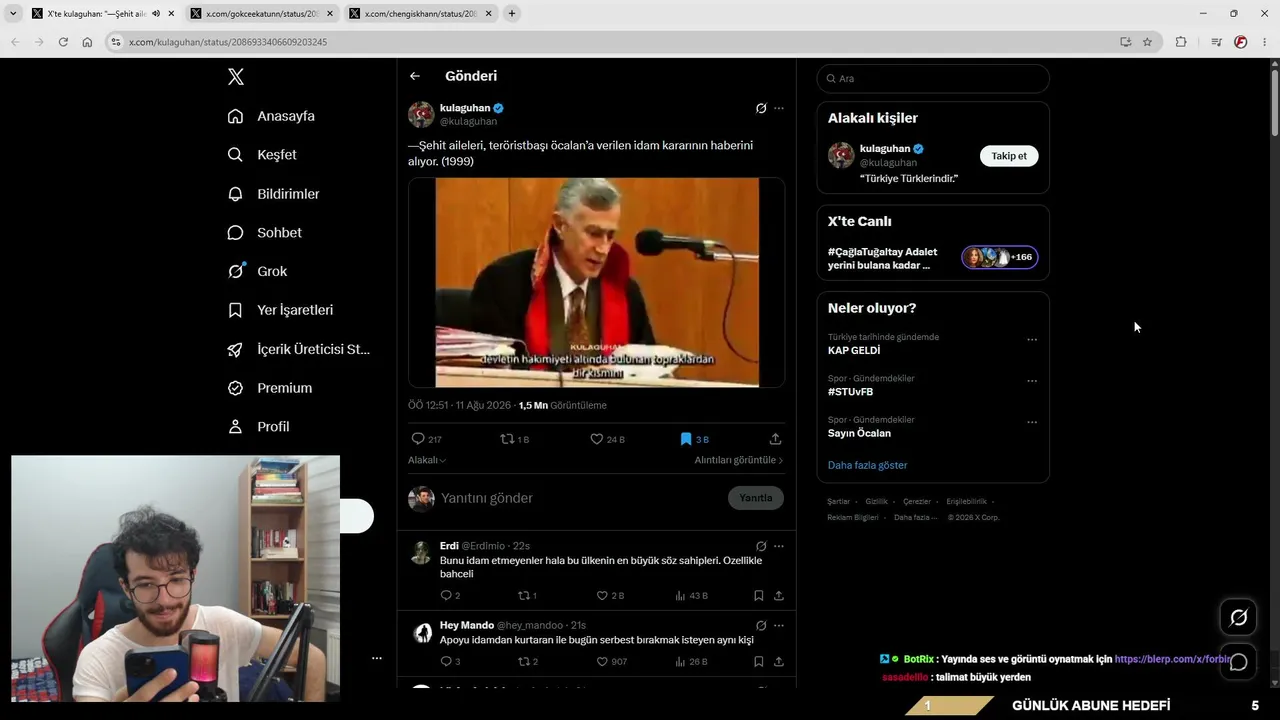
Task: Click the Yanıtla reply button
Action: coord(756,498)
